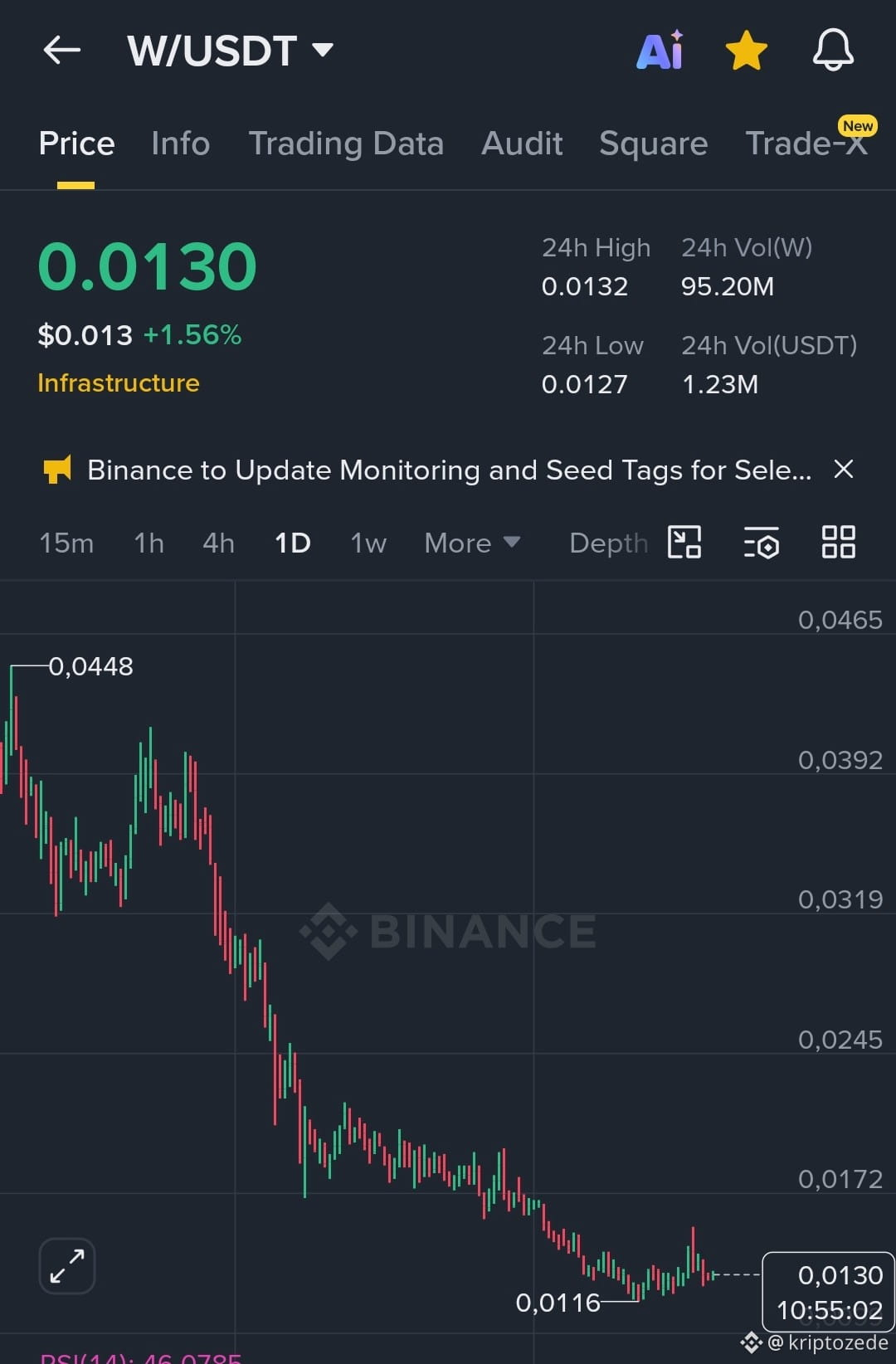896x1364 pixels.
Task: Toggle the favorite star
Action: (x=746, y=51)
